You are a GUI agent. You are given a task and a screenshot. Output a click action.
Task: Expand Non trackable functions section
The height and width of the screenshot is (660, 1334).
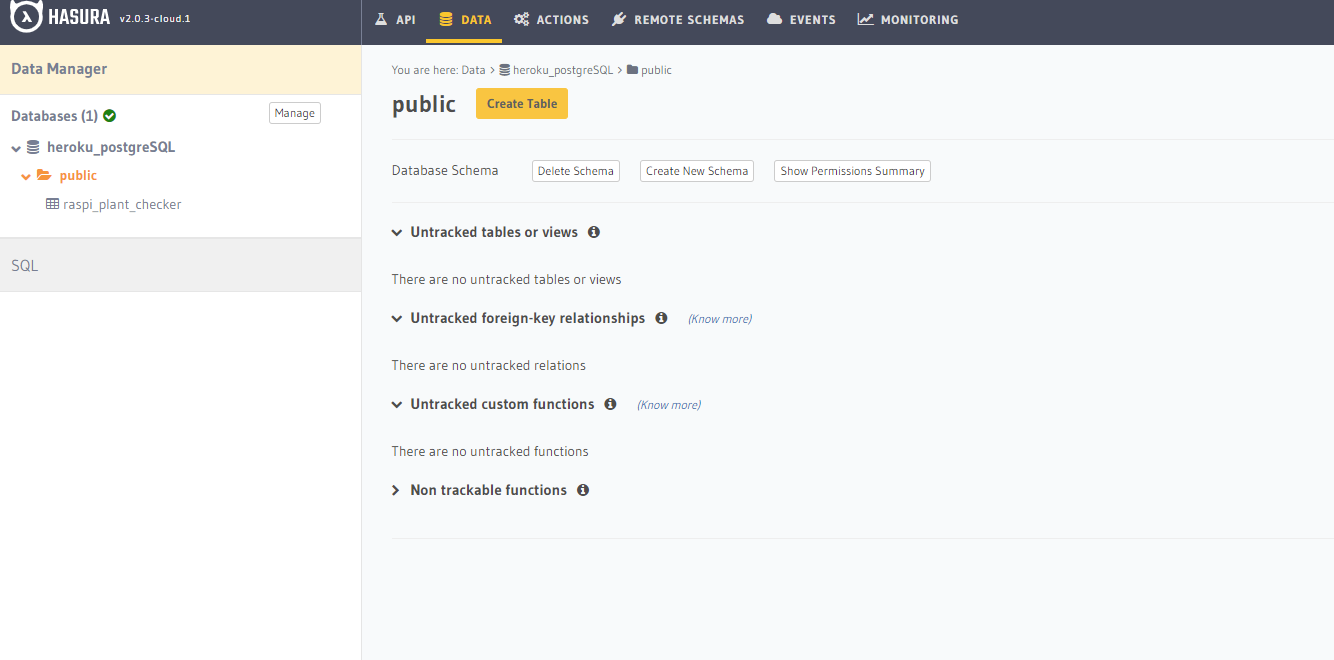(396, 490)
